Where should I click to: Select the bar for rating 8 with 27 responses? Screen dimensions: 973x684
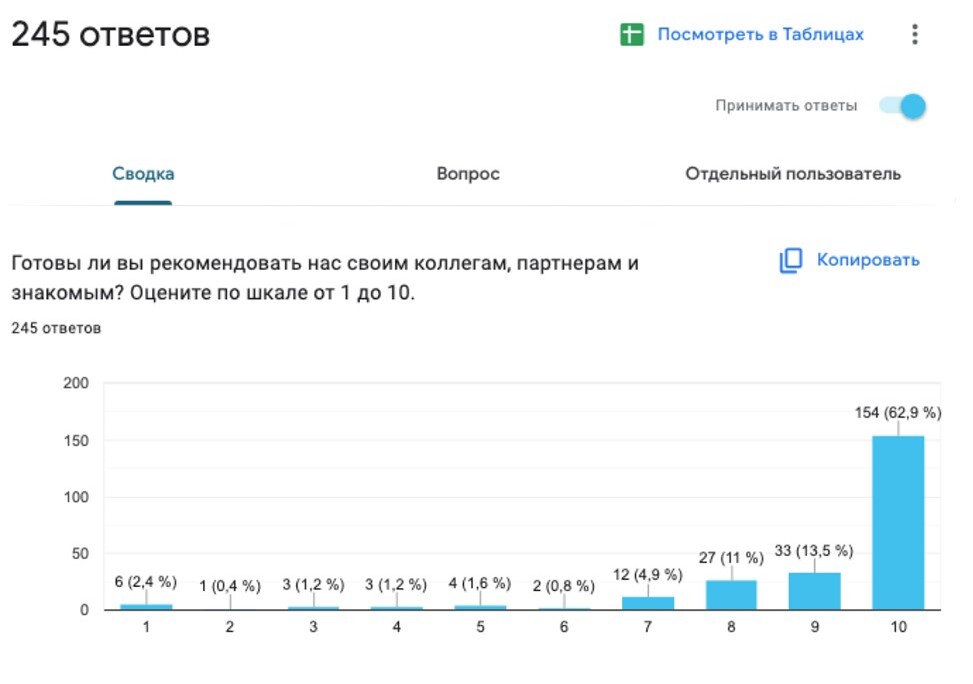(730, 597)
